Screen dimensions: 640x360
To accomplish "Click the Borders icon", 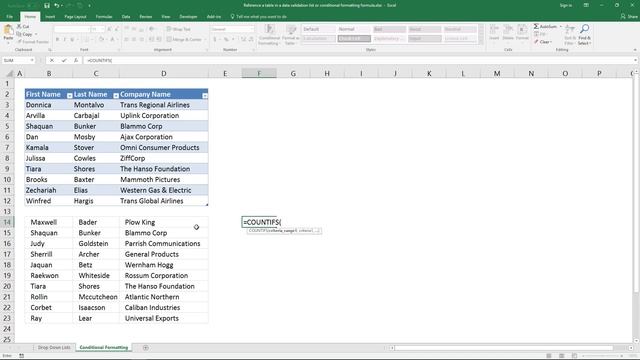I will pyautogui.click(x=87, y=40).
